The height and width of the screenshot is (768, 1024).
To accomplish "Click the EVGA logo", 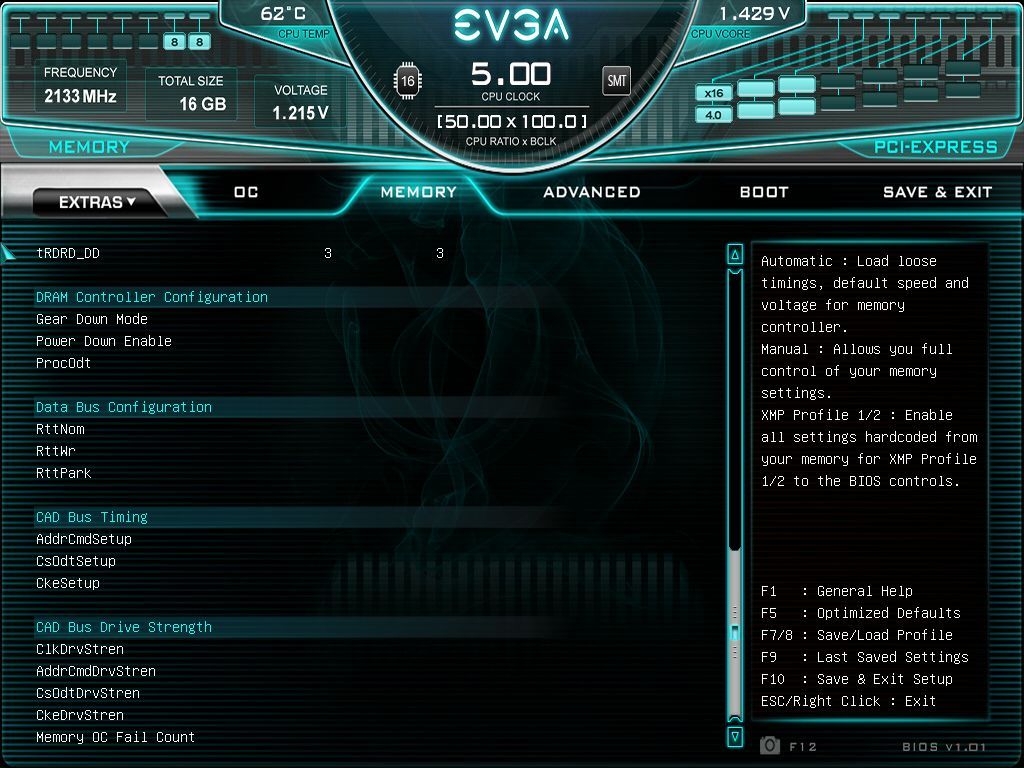I will click(x=511, y=25).
